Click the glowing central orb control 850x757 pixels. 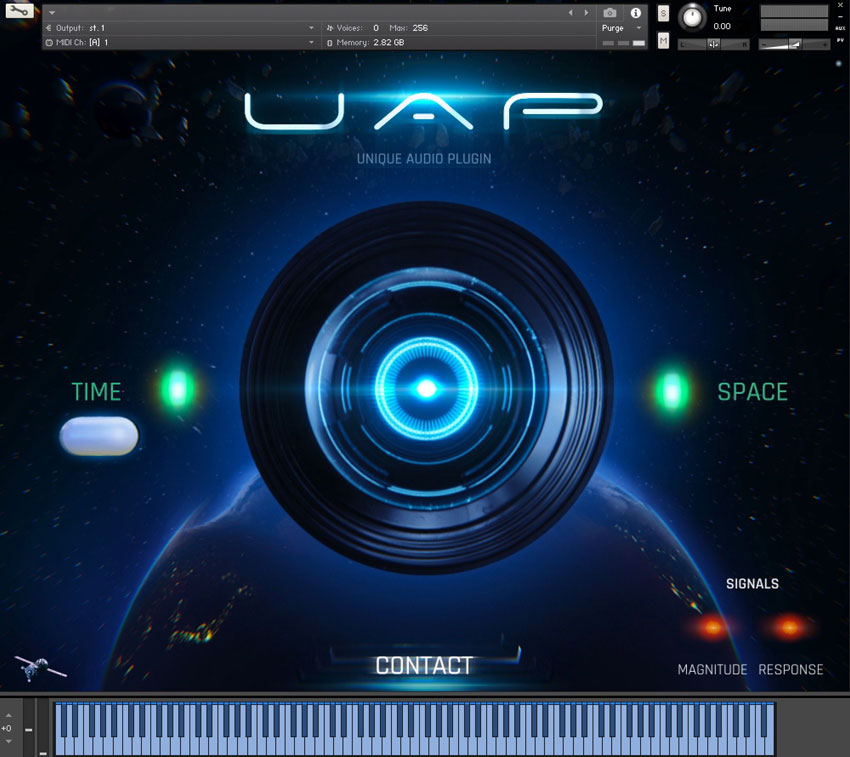coord(426,388)
